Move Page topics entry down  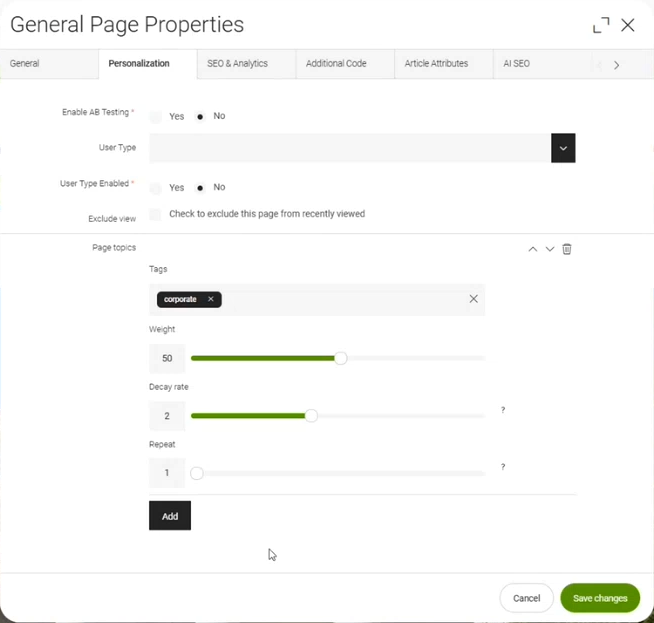click(x=550, y=249)
